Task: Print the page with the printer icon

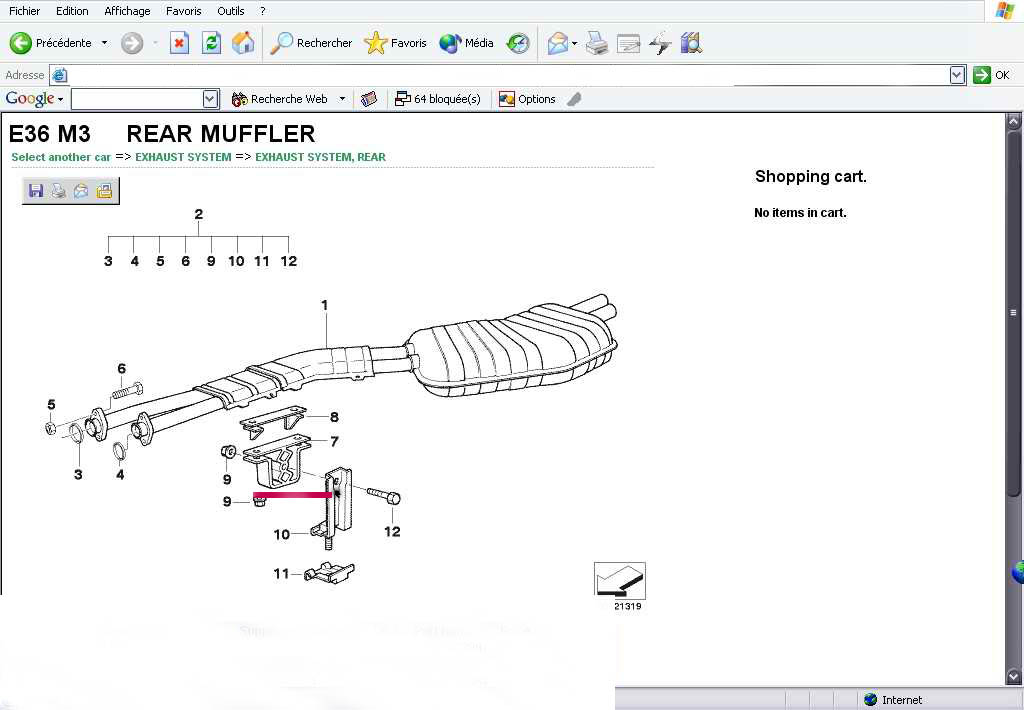Action: (596, 43)
